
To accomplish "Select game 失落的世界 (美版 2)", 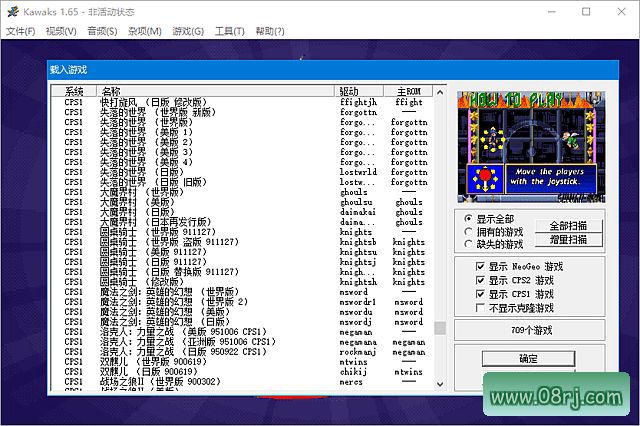I will point(242,142).
